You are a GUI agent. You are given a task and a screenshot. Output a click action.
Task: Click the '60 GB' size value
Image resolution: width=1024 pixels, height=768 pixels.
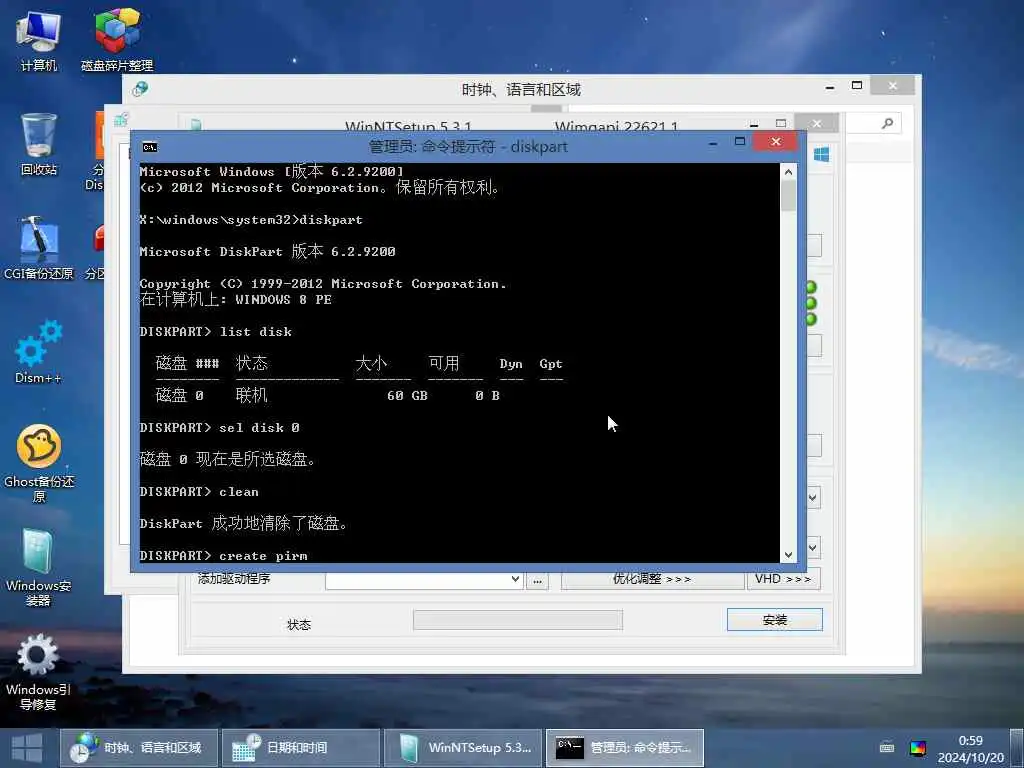pyautogui.click(x=408, y=396)
